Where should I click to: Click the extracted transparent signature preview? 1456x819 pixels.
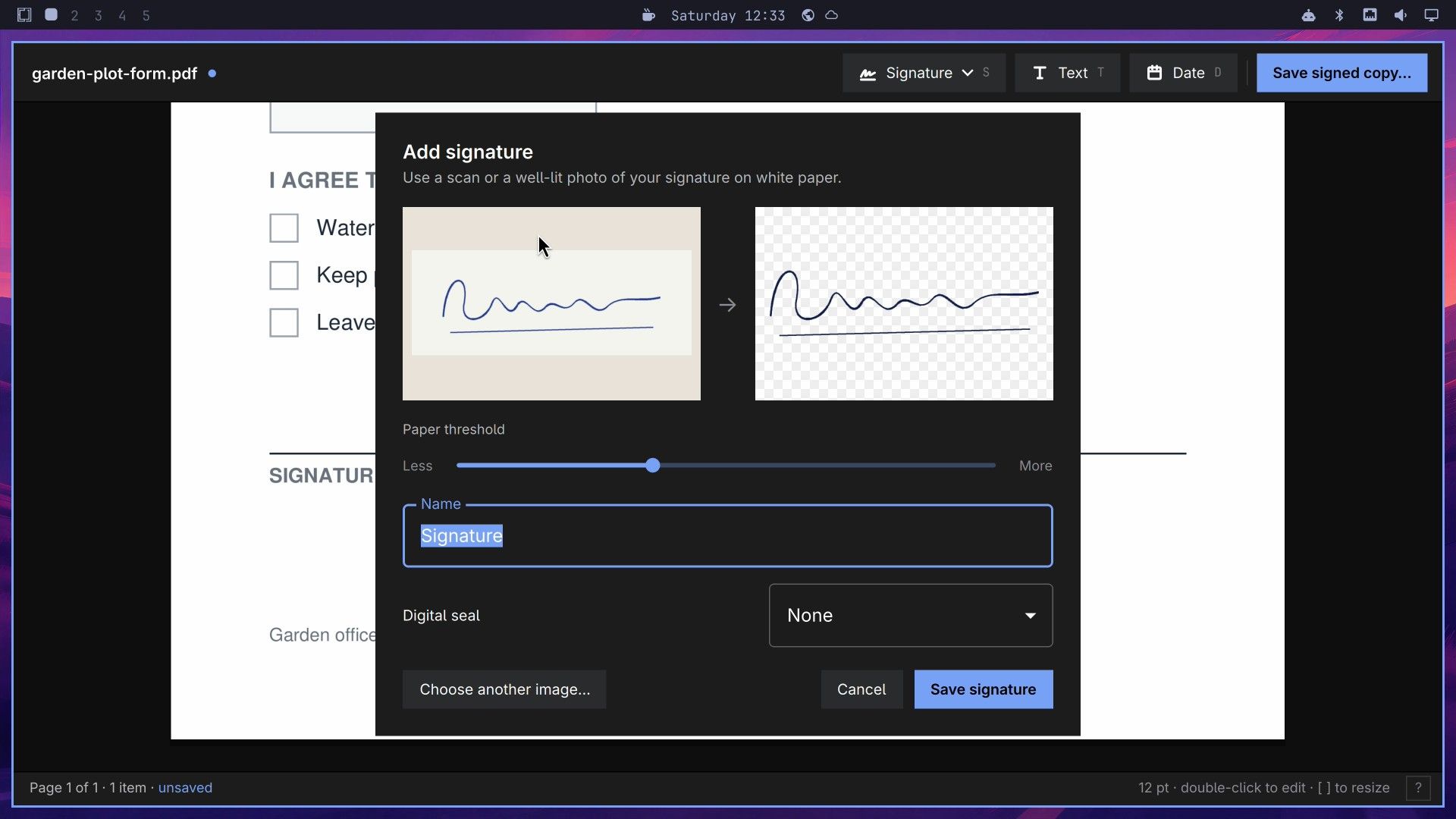point(904,303)
